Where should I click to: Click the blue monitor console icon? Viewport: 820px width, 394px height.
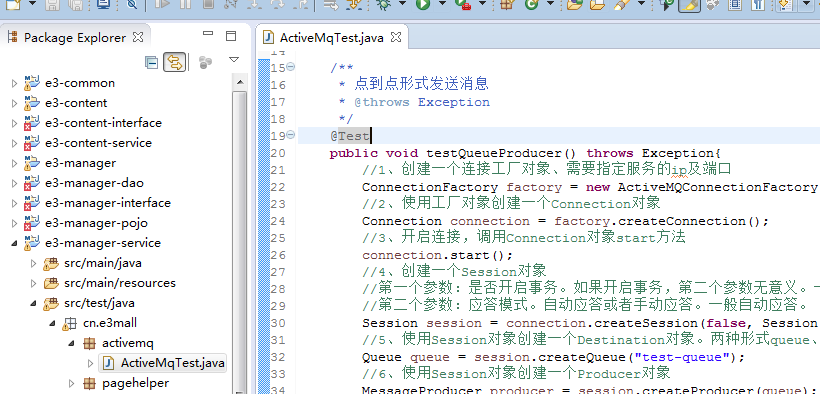pos(104,4)
